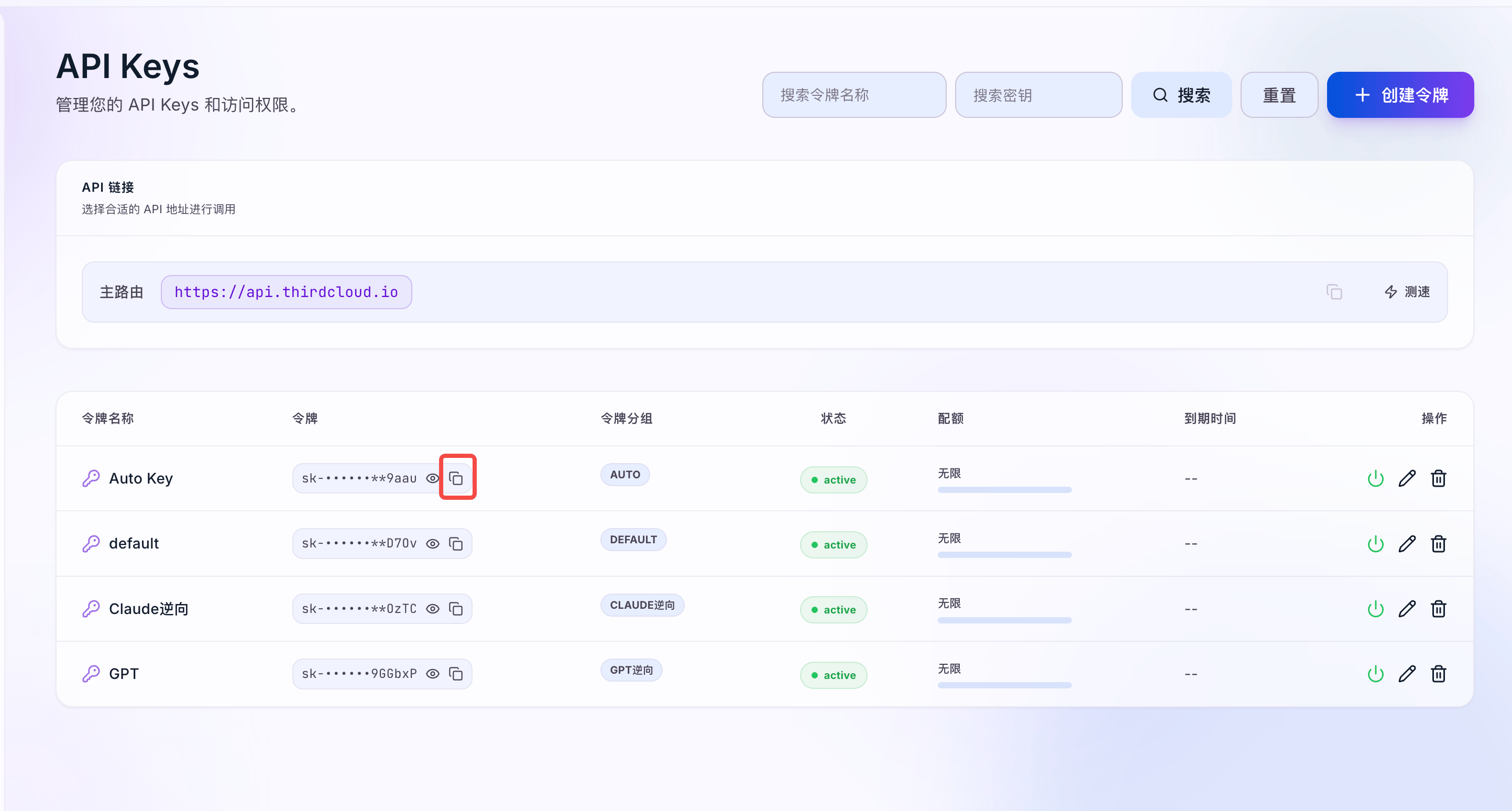Screen dimensions: 1512x811
Task: Create a new token with 创建令牌
Action: point(1400,95)
